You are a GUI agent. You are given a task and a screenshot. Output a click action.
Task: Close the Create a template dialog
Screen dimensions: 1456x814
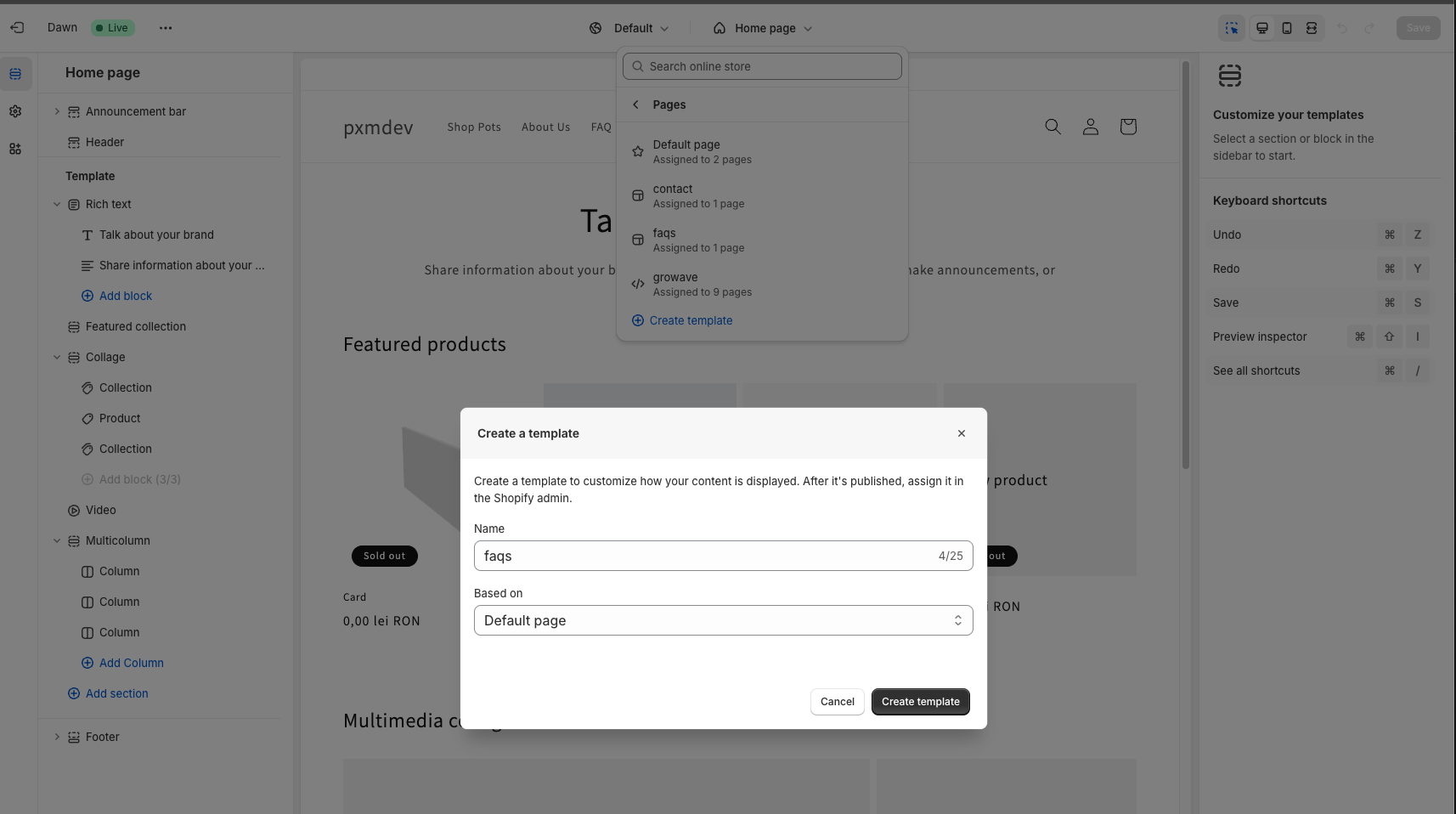(962, 433)
